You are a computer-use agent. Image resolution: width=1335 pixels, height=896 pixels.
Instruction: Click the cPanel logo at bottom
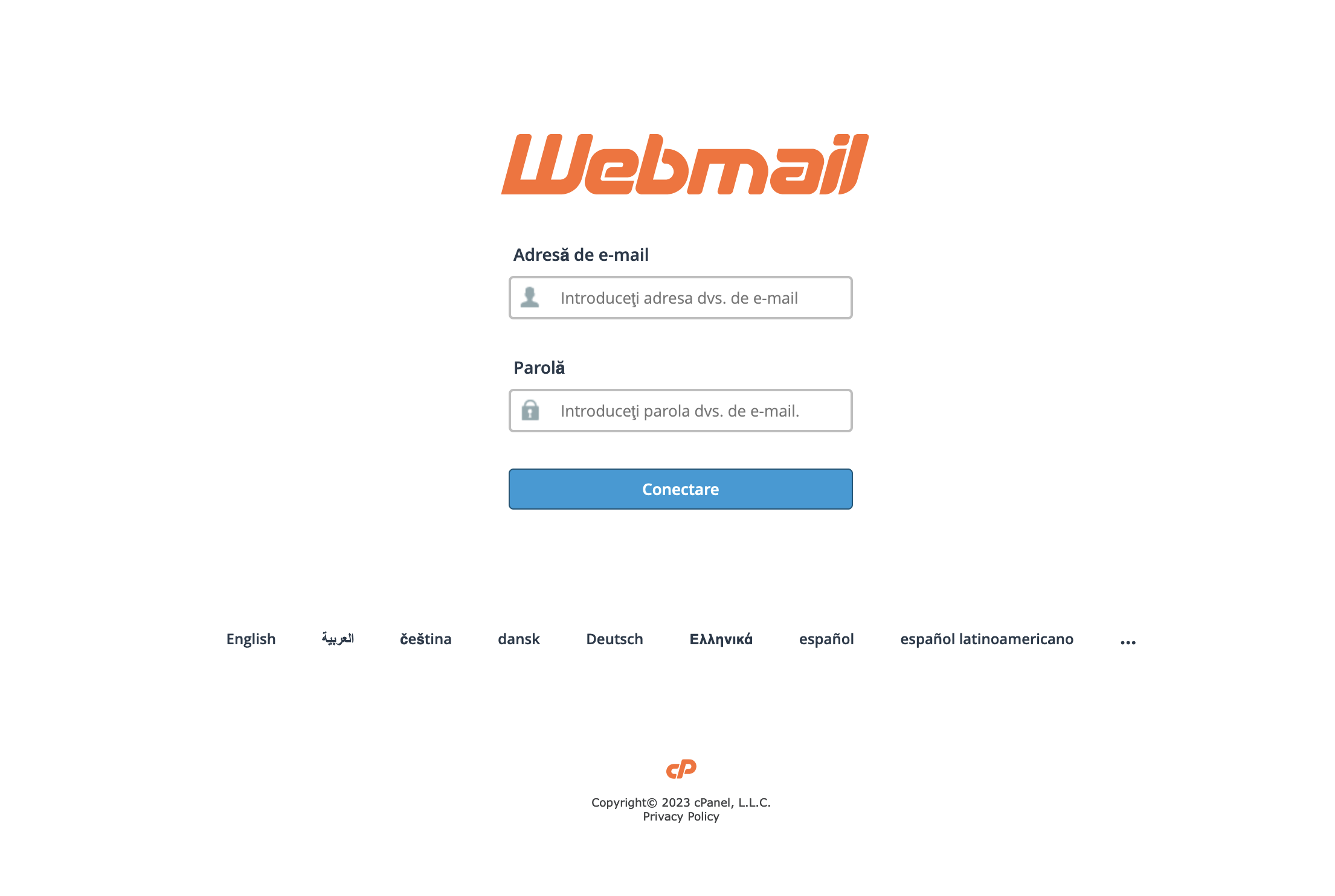click(681, 769)
